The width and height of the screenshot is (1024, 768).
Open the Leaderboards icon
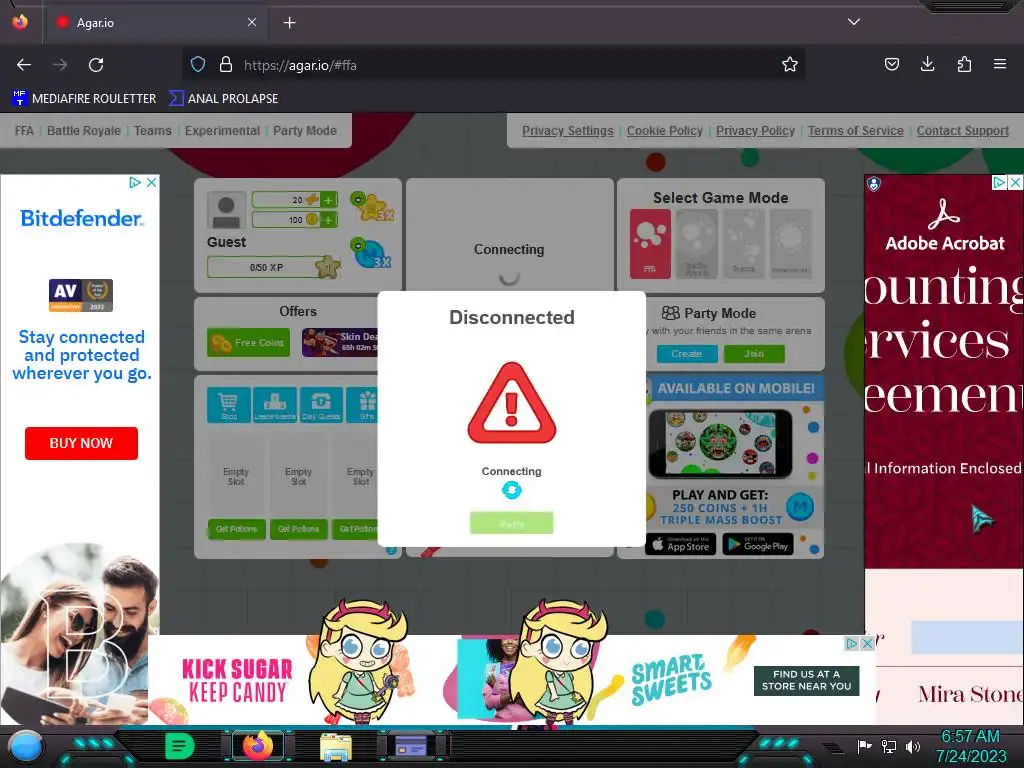[x=275, y=405]
